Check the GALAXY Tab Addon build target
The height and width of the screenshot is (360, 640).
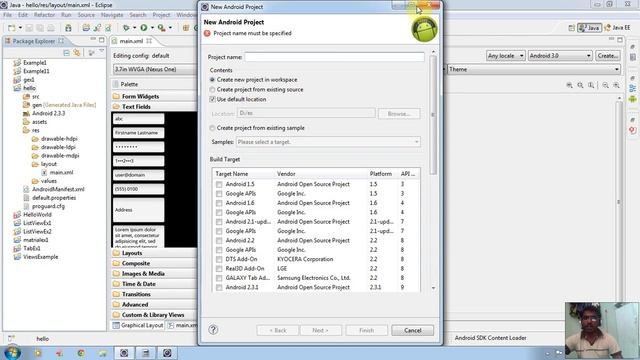[x=219, y=278]
